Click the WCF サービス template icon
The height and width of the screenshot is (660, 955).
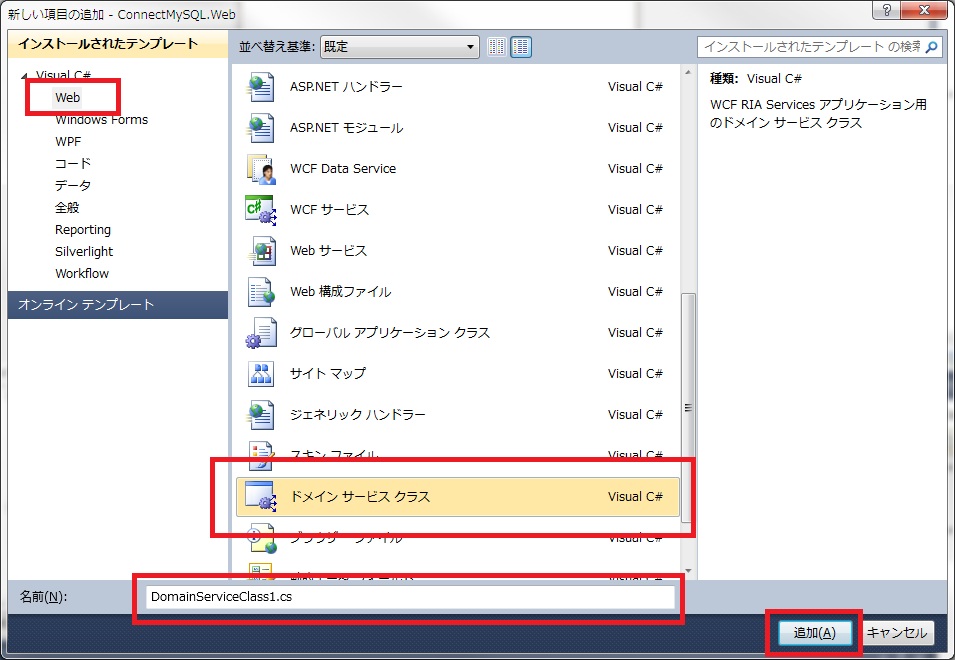[x=261, y=210]
